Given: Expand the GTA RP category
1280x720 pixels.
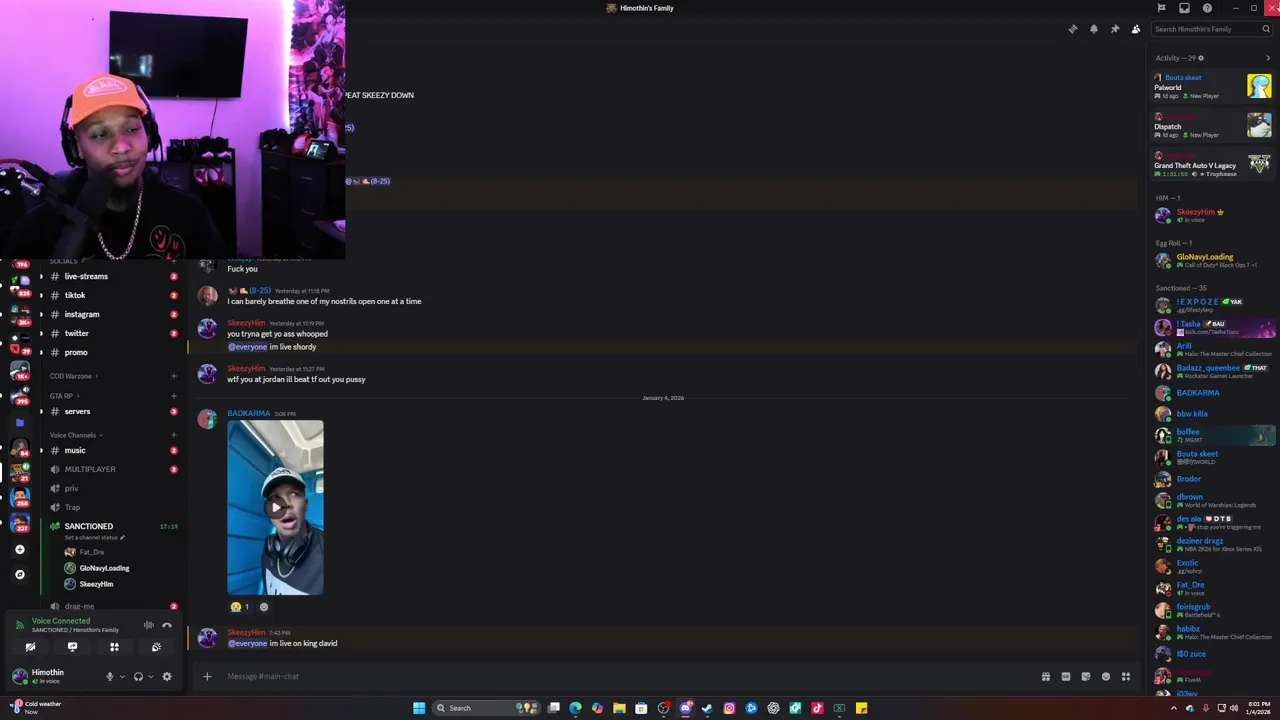Looking at the screenshot, I should 65,396.
